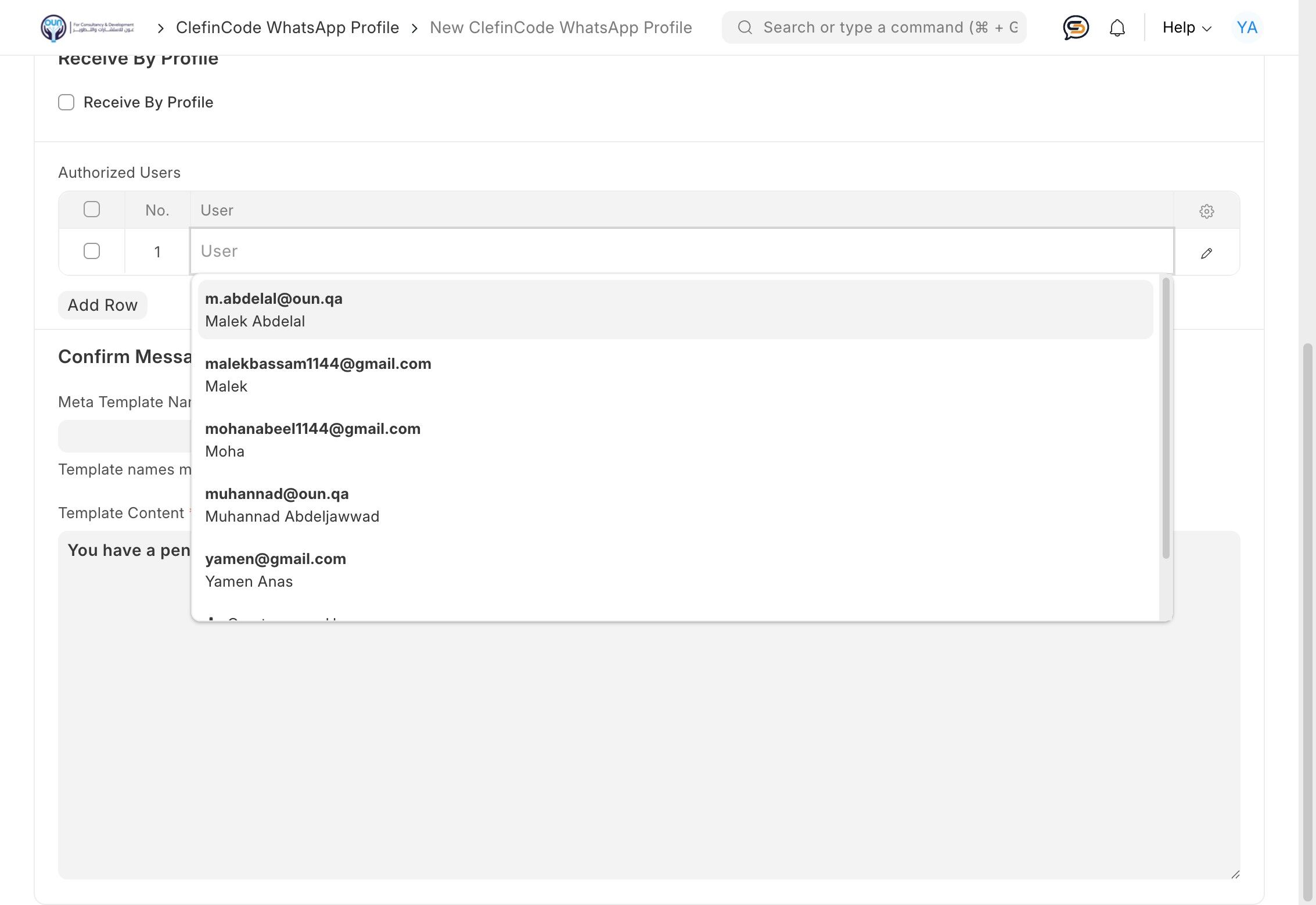Image resolution: width=1316 pixels, height=905 pixels.
Task: Click the search magnifier icon
Action: pyautogui.click(x=745, y=27)
